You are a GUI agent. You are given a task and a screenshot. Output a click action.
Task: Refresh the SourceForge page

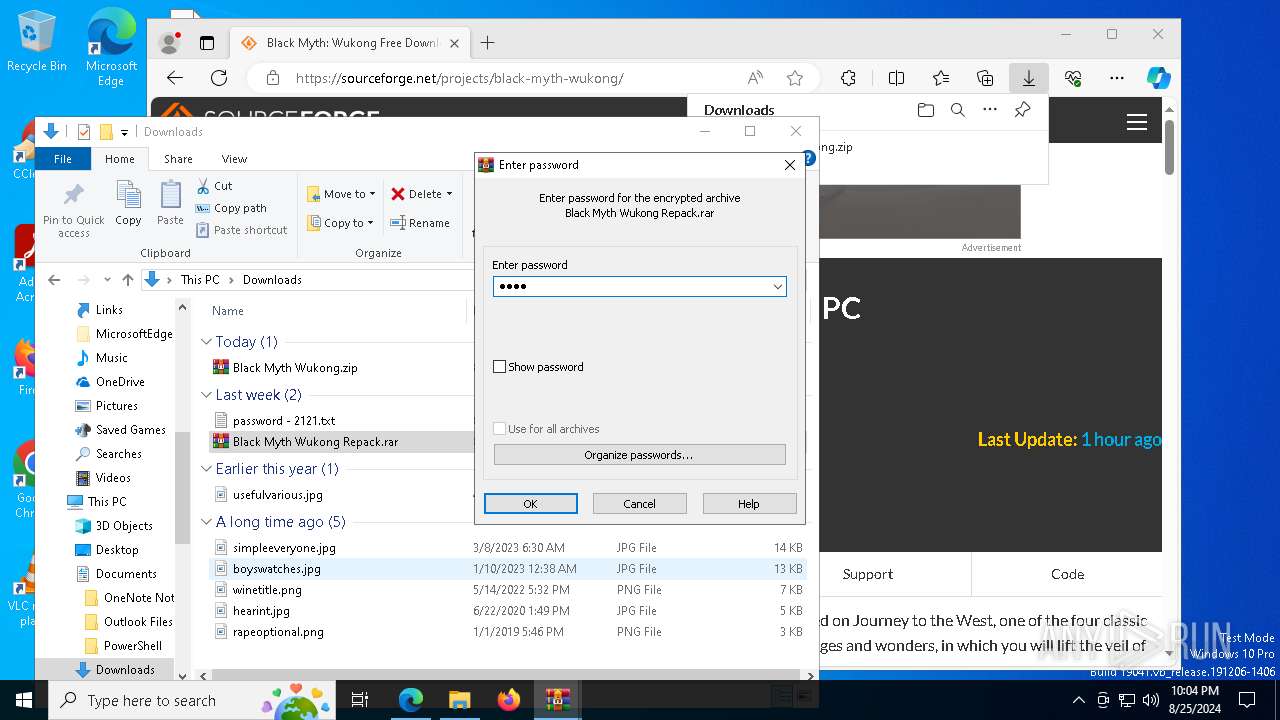(219, 78)
